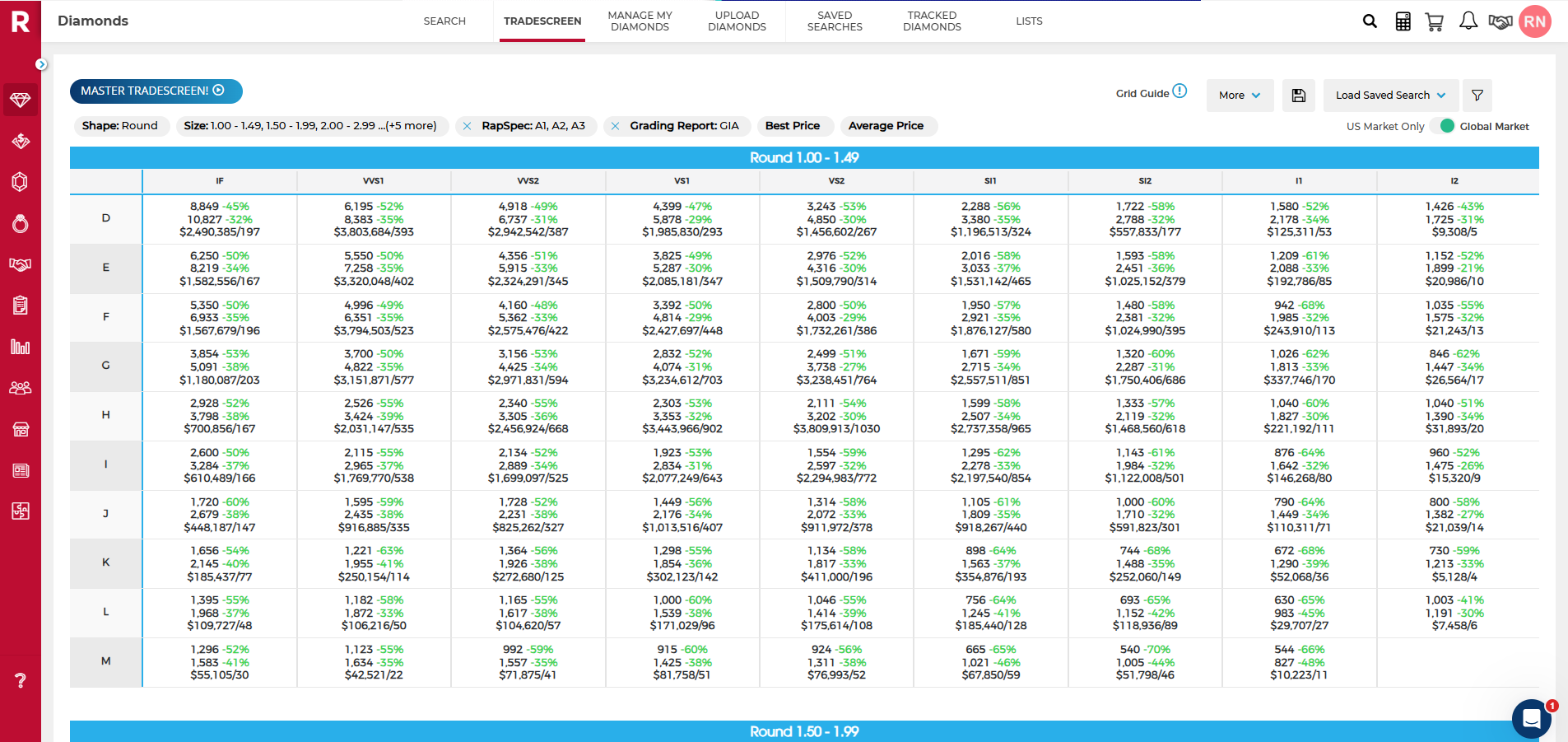The width and height of the screenshot is (1568, 742).
Task: Open the ring jewelry sidebar icon
Action: 21,223
